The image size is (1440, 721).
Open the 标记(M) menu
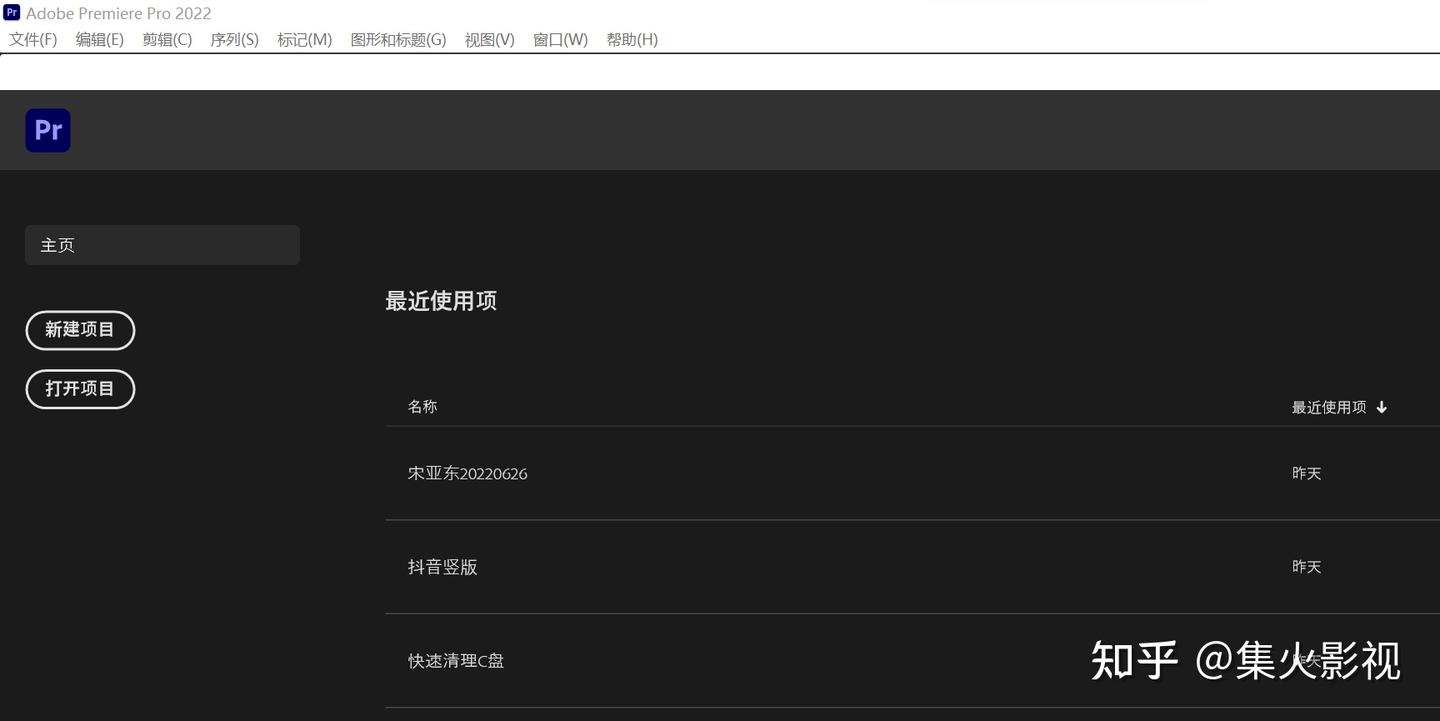click(x=303, y=40)
